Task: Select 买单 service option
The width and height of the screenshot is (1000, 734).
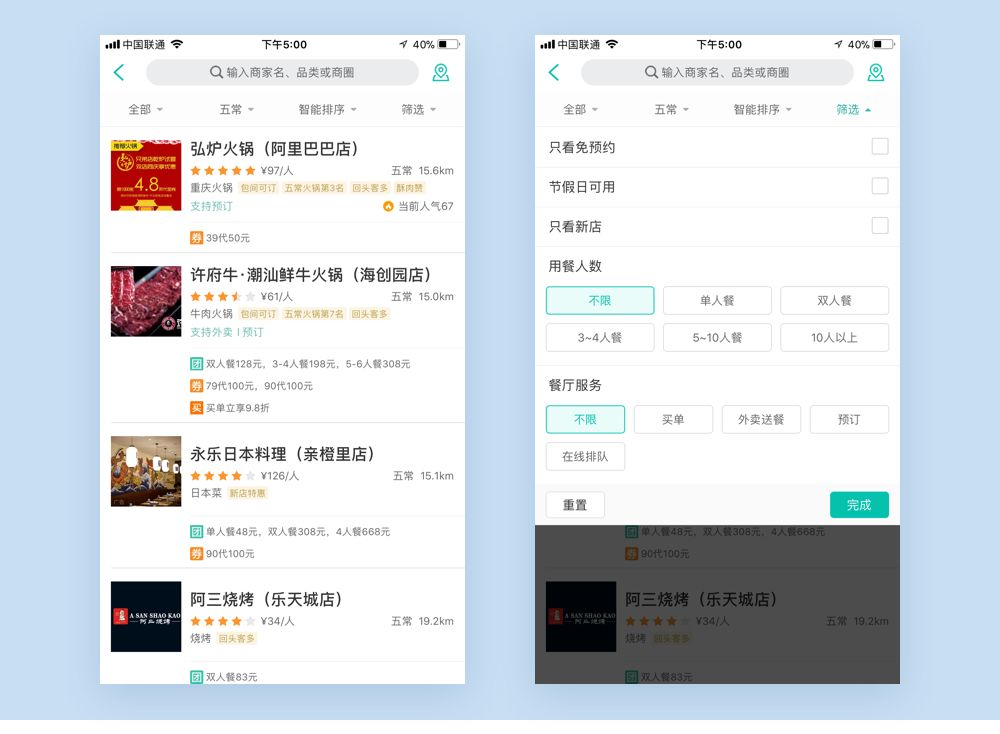Action: (673, 420)
